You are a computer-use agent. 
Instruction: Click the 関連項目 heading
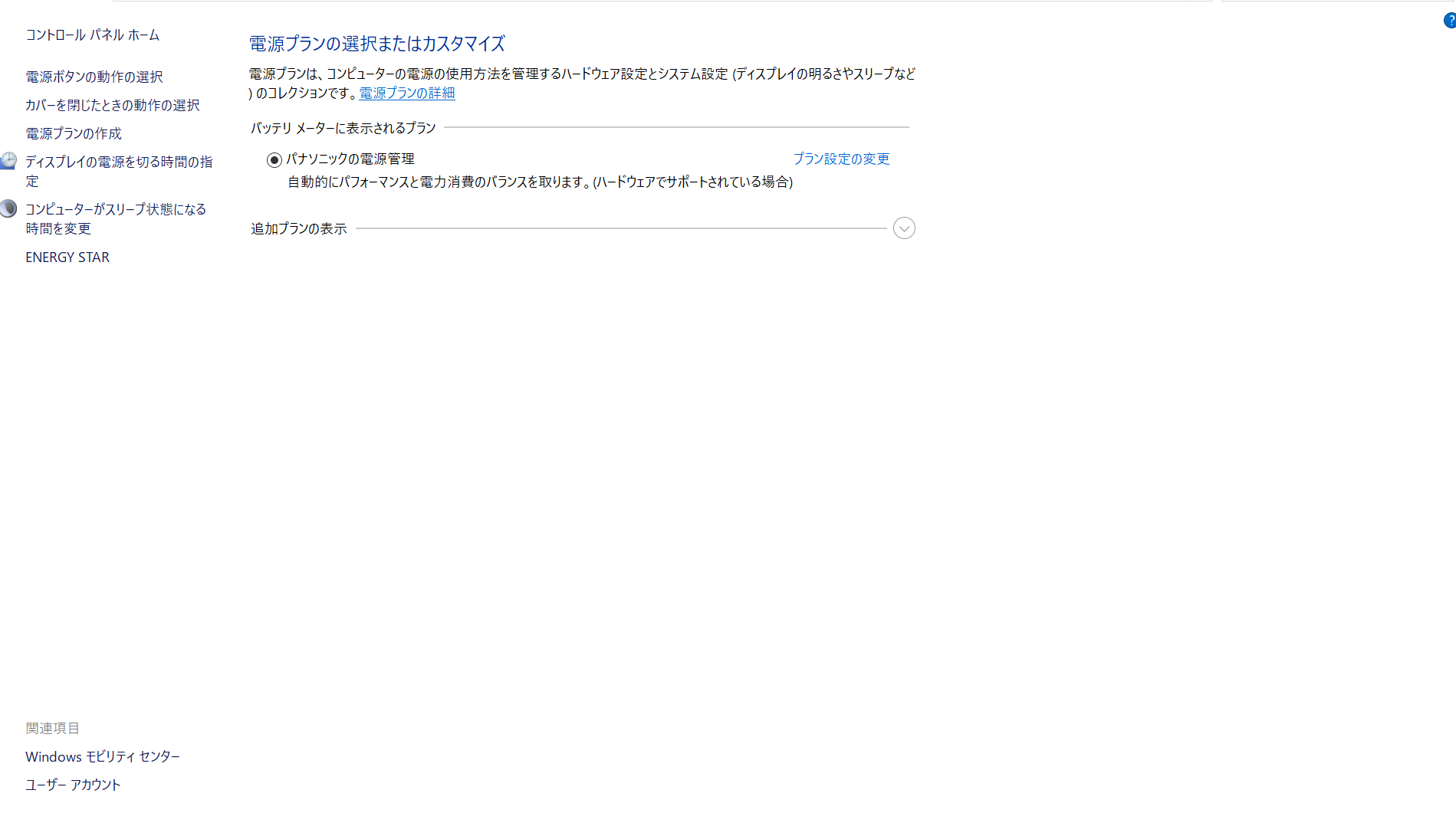click(52, 728)
